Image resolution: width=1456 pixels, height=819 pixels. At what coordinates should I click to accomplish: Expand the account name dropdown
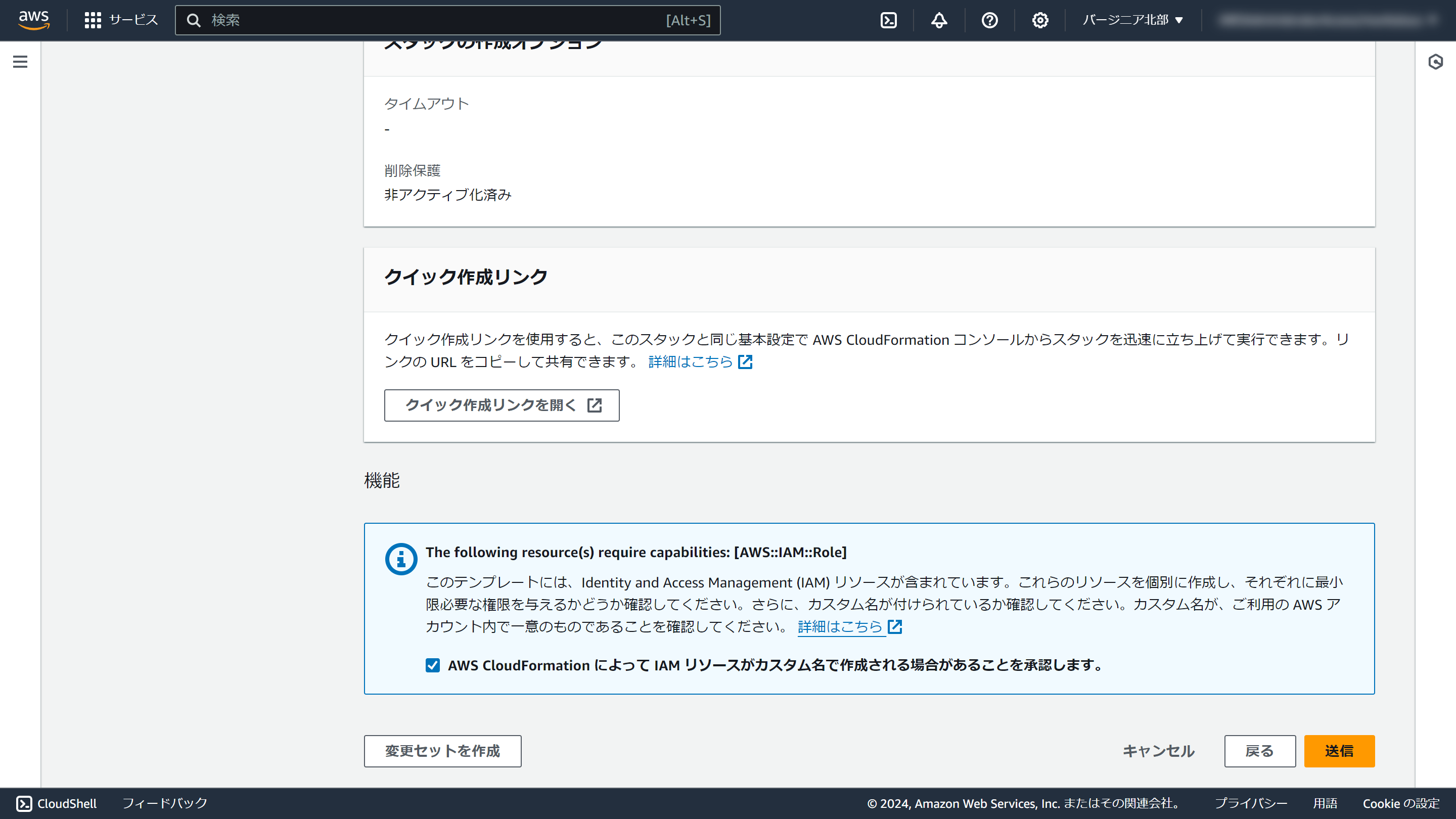pyautogui.click(x=1328, y=20)
